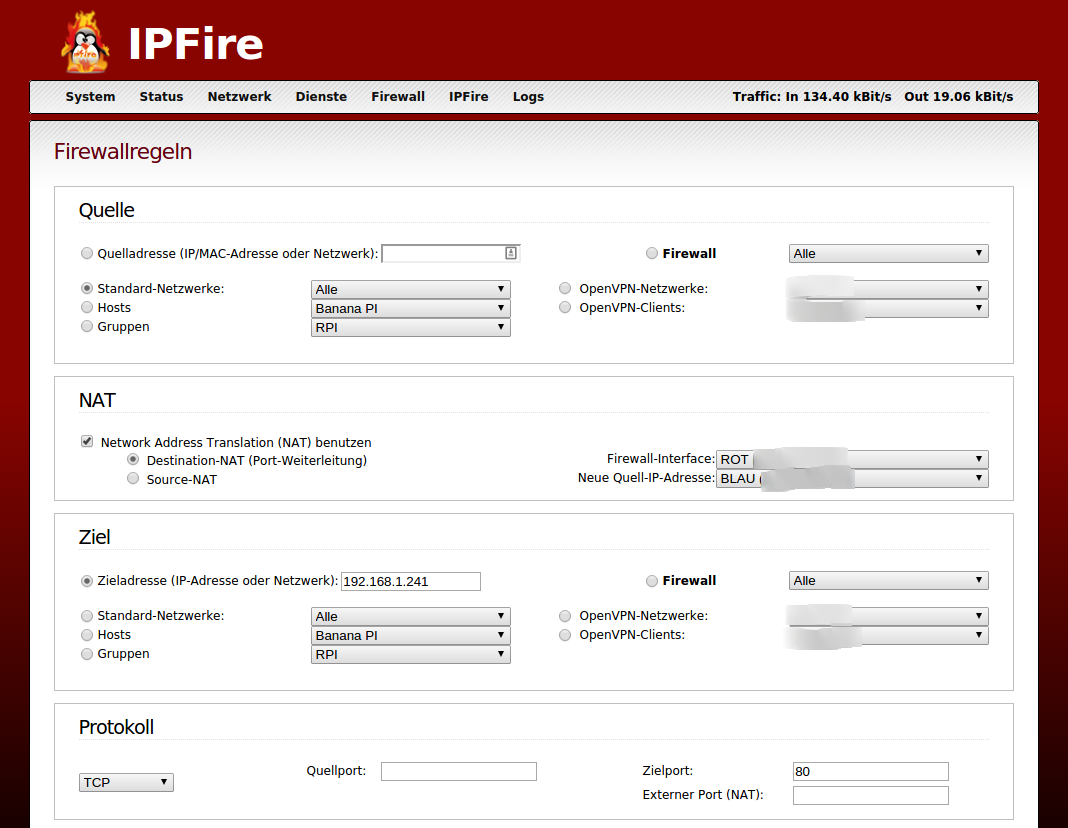Select Gruppen radio in Quelle section

[x=87, y=326]
